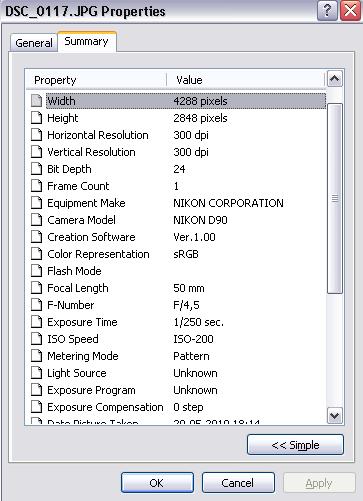Click the page icon beside Width
The height and width of the screenshot is (501, 363).
coord(37,101)
